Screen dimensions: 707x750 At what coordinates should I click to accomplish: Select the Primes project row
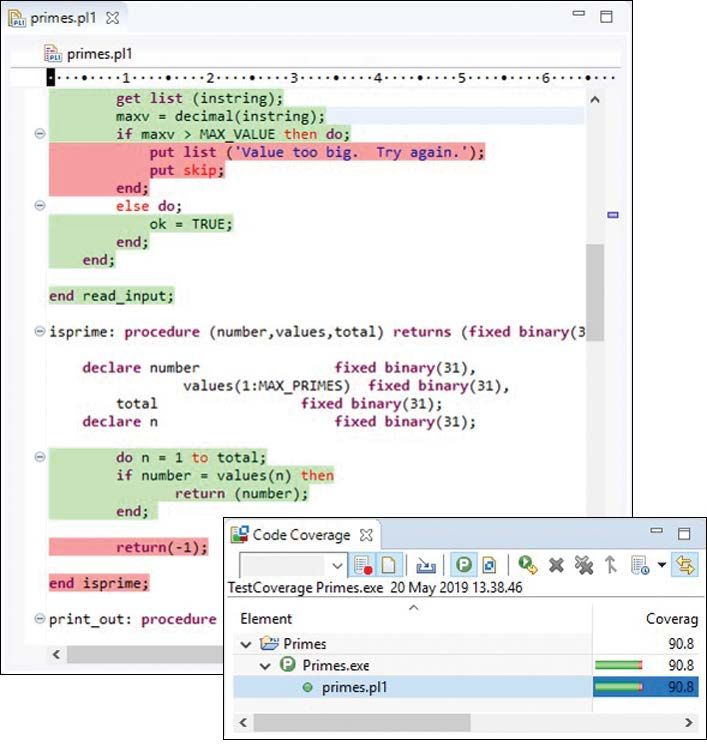[465, 644]
